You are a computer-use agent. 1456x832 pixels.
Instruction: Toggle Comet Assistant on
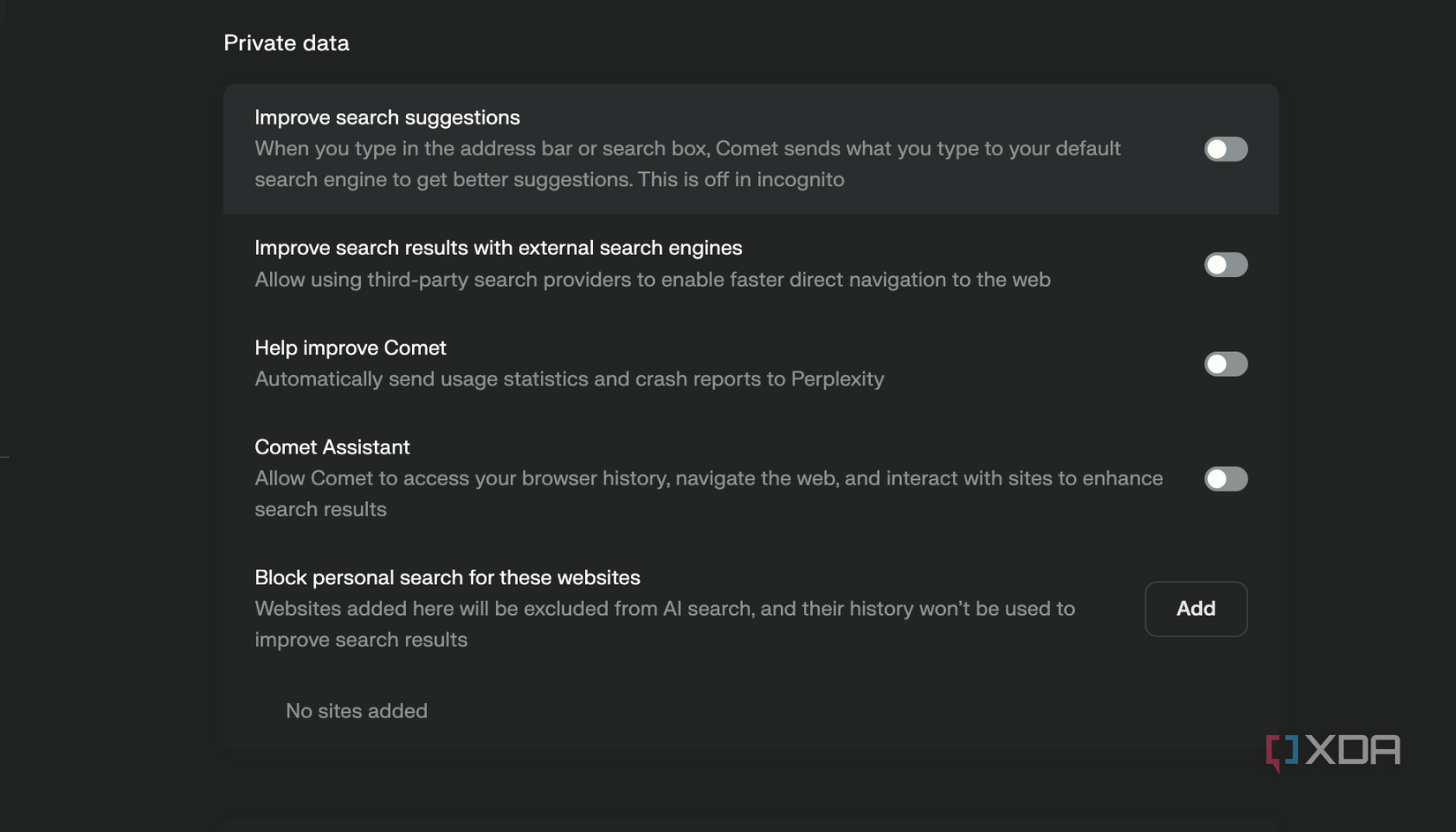tap(1226, 479)
